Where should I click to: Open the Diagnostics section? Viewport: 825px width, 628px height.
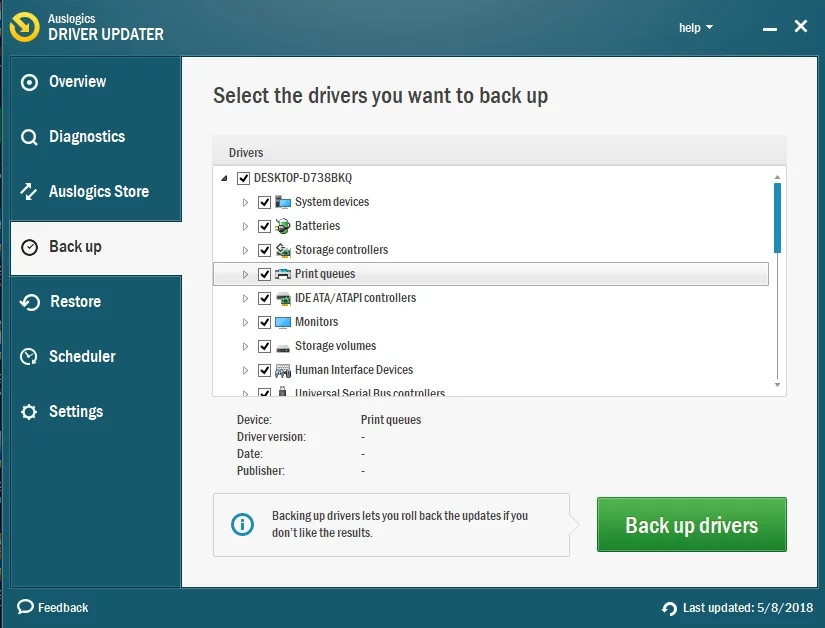point(96,137)
